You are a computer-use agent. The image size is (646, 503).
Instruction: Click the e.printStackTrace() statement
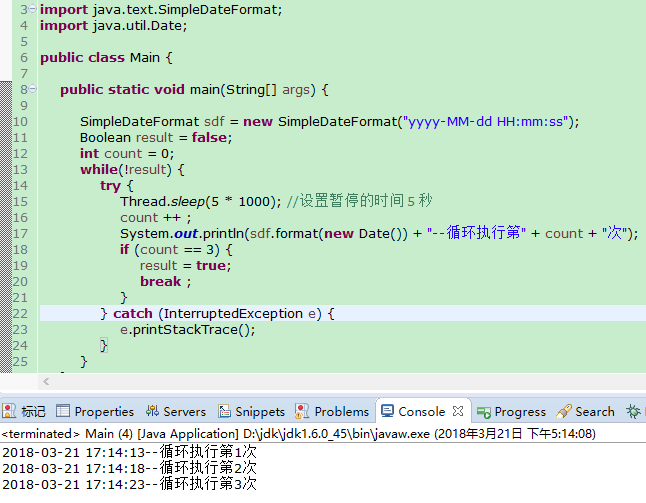188,329
